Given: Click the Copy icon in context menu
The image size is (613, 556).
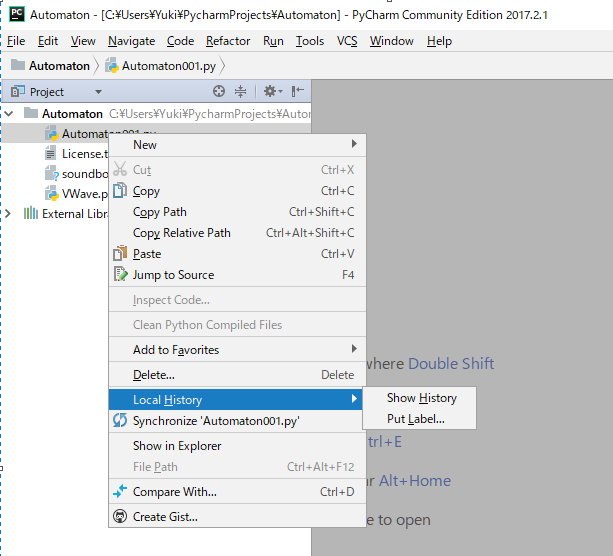Looking at the screenshot, I should 120,190.
